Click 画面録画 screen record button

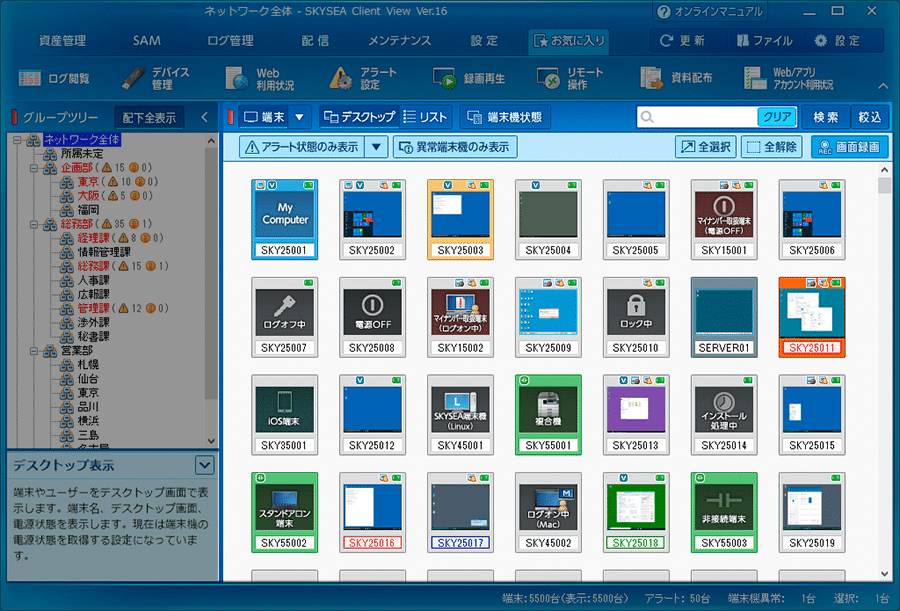pos(849,147)
